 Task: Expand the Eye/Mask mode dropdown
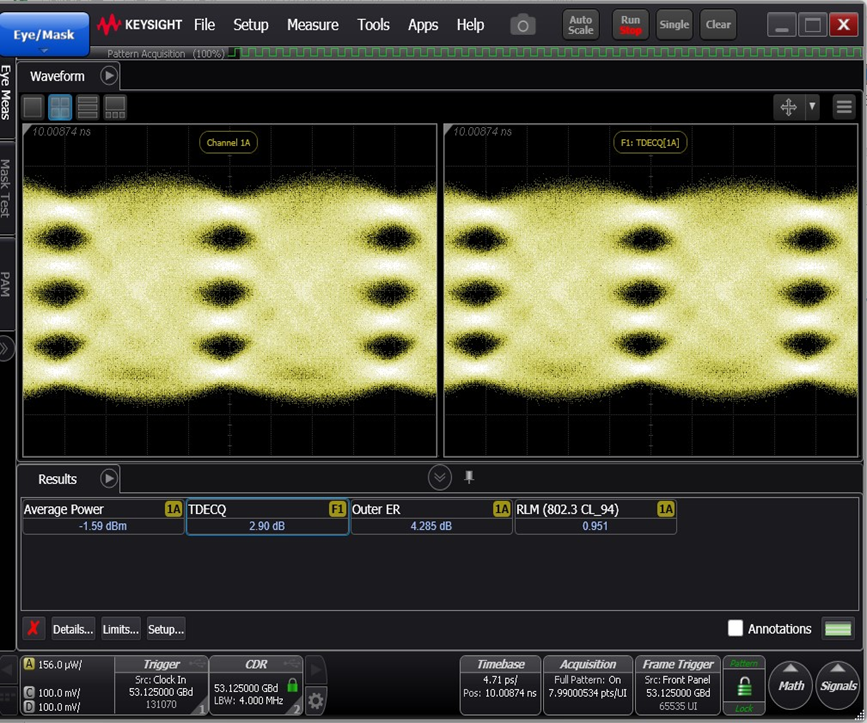tap(44, 49)
